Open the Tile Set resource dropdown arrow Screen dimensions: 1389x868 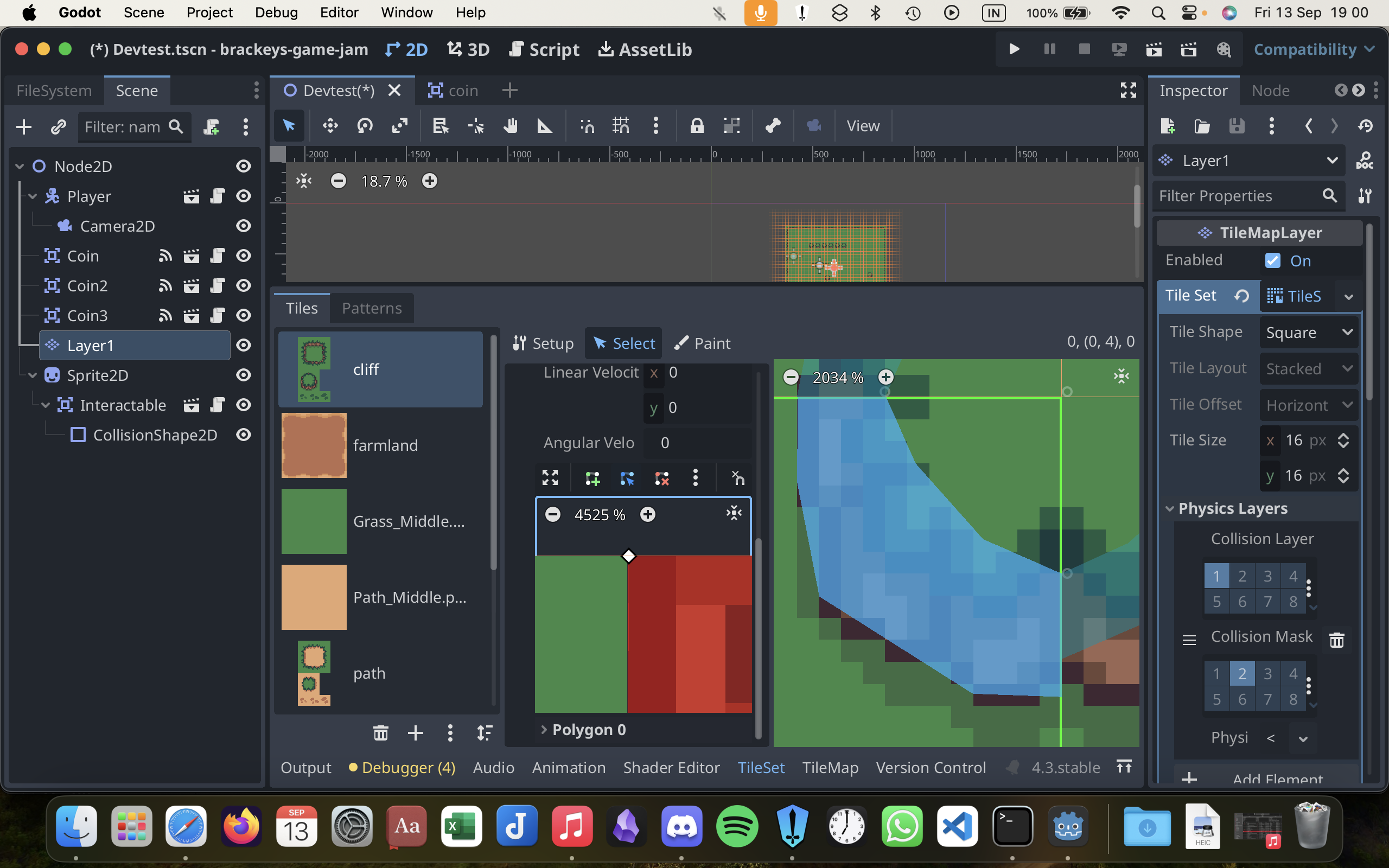[x=1349, y=296]
